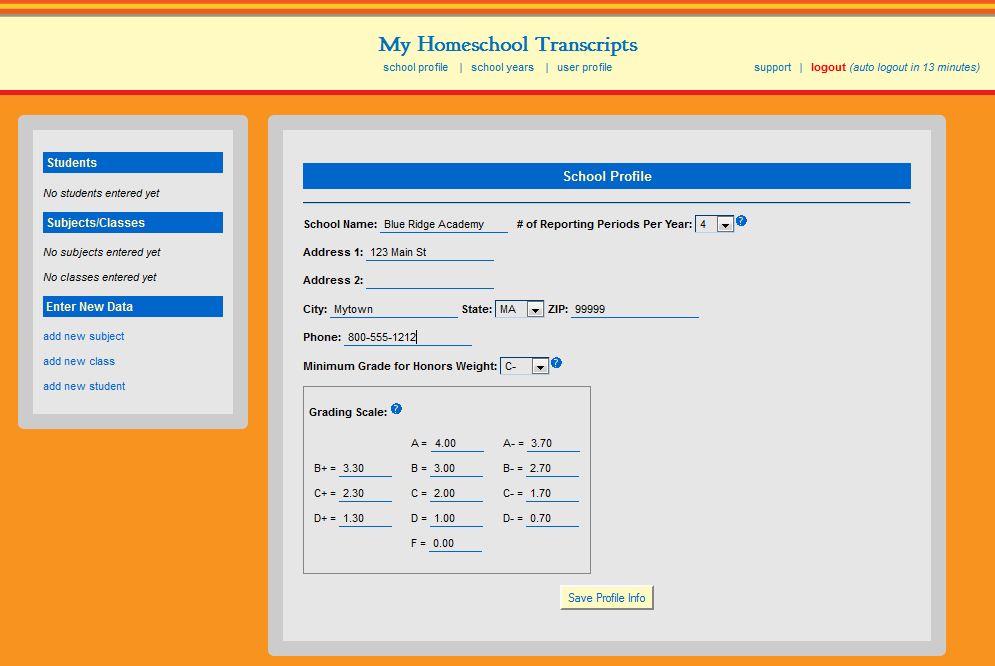Open the school years menu link
This screenshot has height=666, width=995.
click(x=502, y=68)
